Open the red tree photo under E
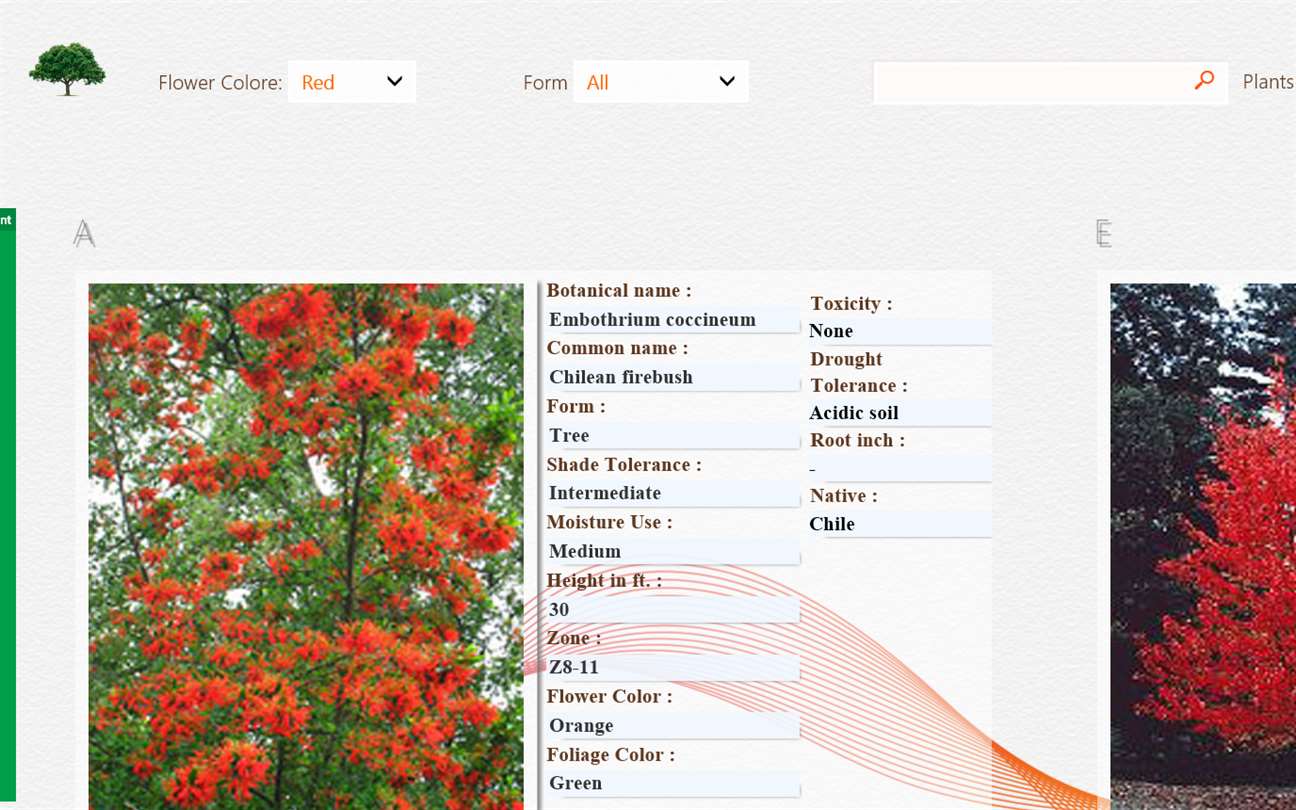Screen dimensions: 1296x810 click(x=1203, y=546)
